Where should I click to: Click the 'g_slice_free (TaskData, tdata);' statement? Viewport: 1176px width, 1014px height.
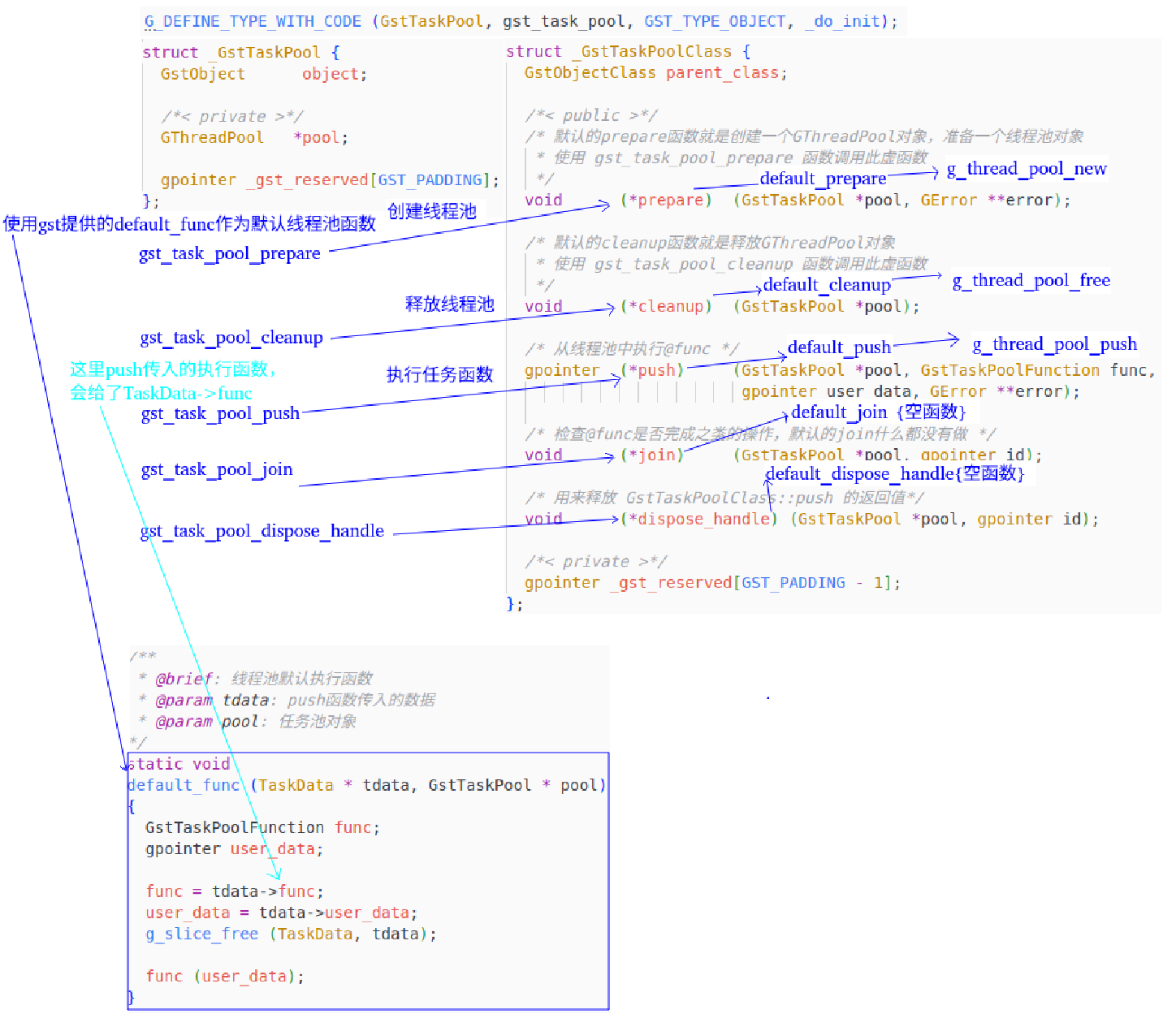click(x=291, y=934)
